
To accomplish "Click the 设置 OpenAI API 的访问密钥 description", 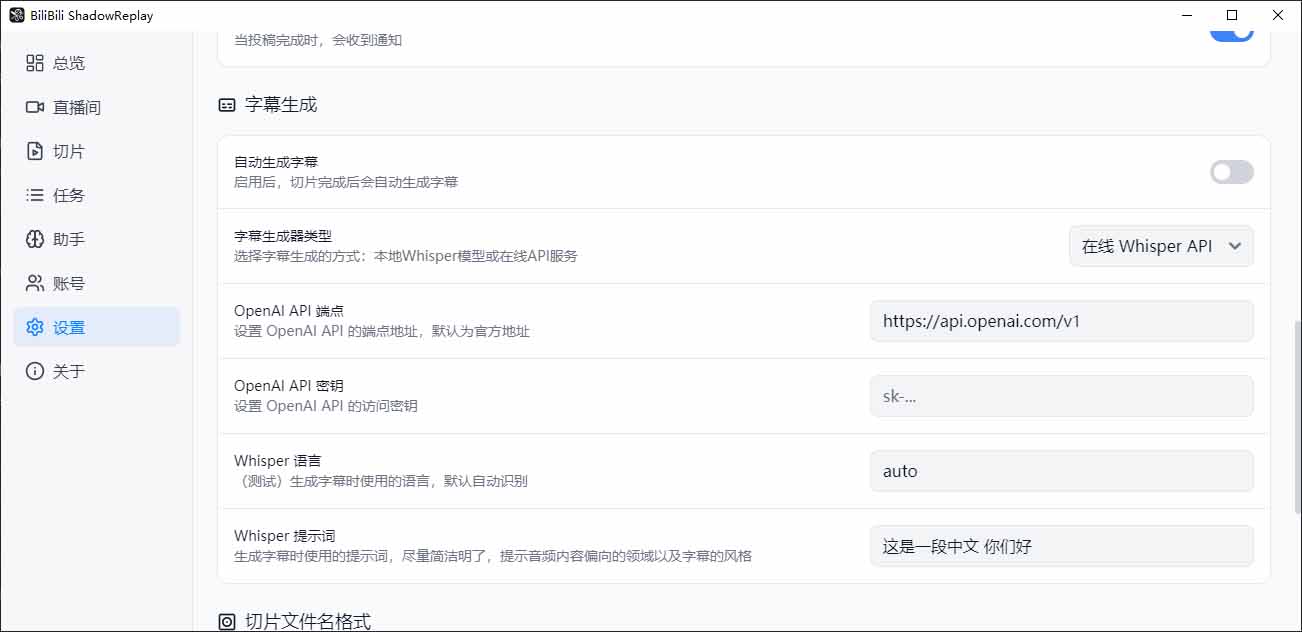I will click(326, 406).
